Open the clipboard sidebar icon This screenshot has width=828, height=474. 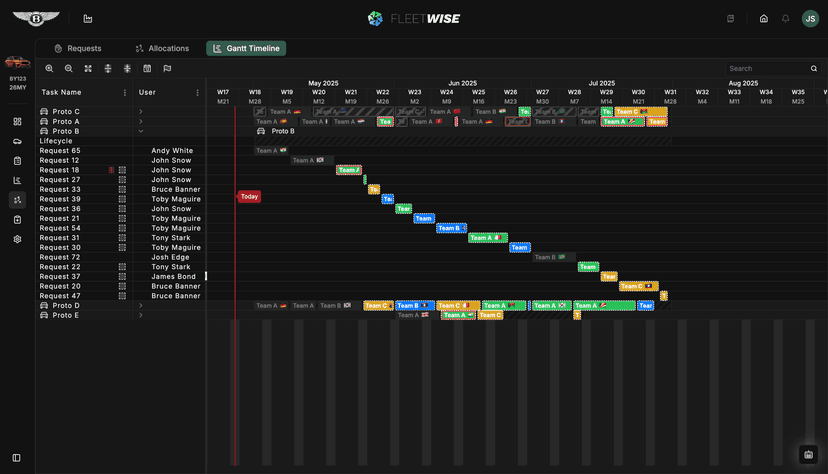click(x=17, y=160)
